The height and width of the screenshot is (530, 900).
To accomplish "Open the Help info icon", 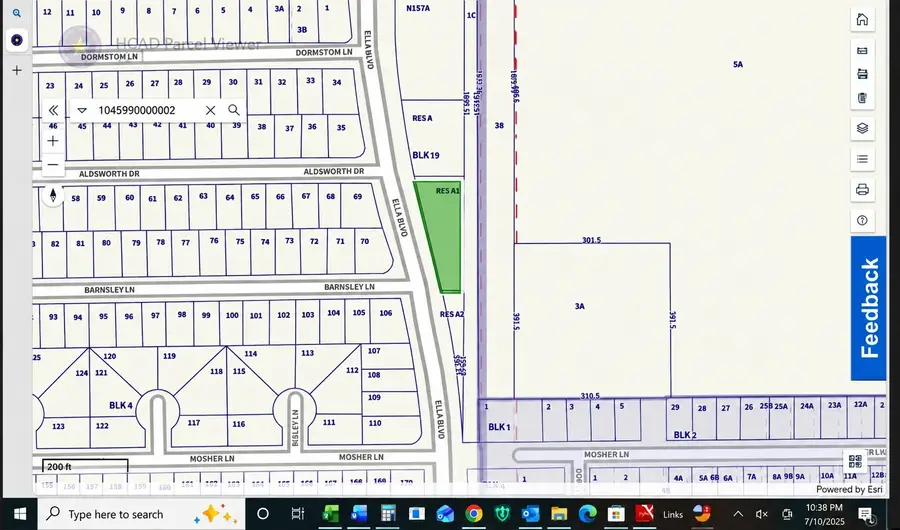I will 862,220.
